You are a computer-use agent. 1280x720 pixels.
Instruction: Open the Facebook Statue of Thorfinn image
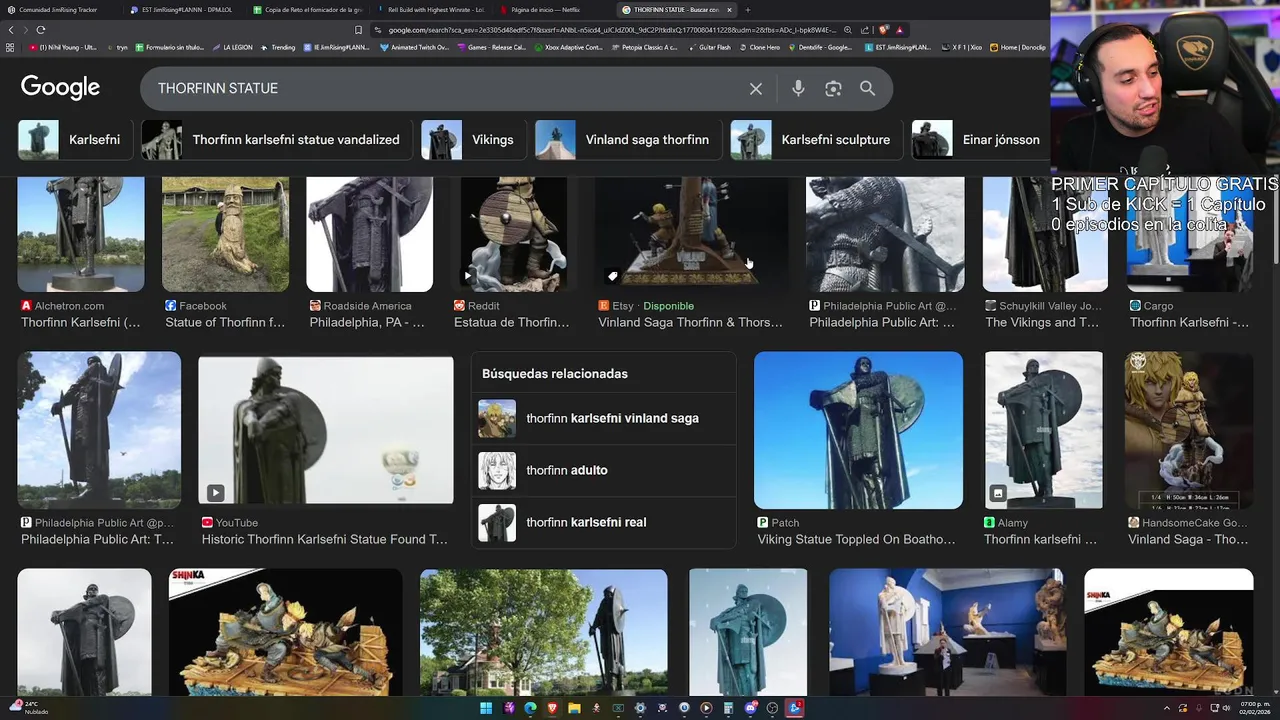(x=226, y=235)
